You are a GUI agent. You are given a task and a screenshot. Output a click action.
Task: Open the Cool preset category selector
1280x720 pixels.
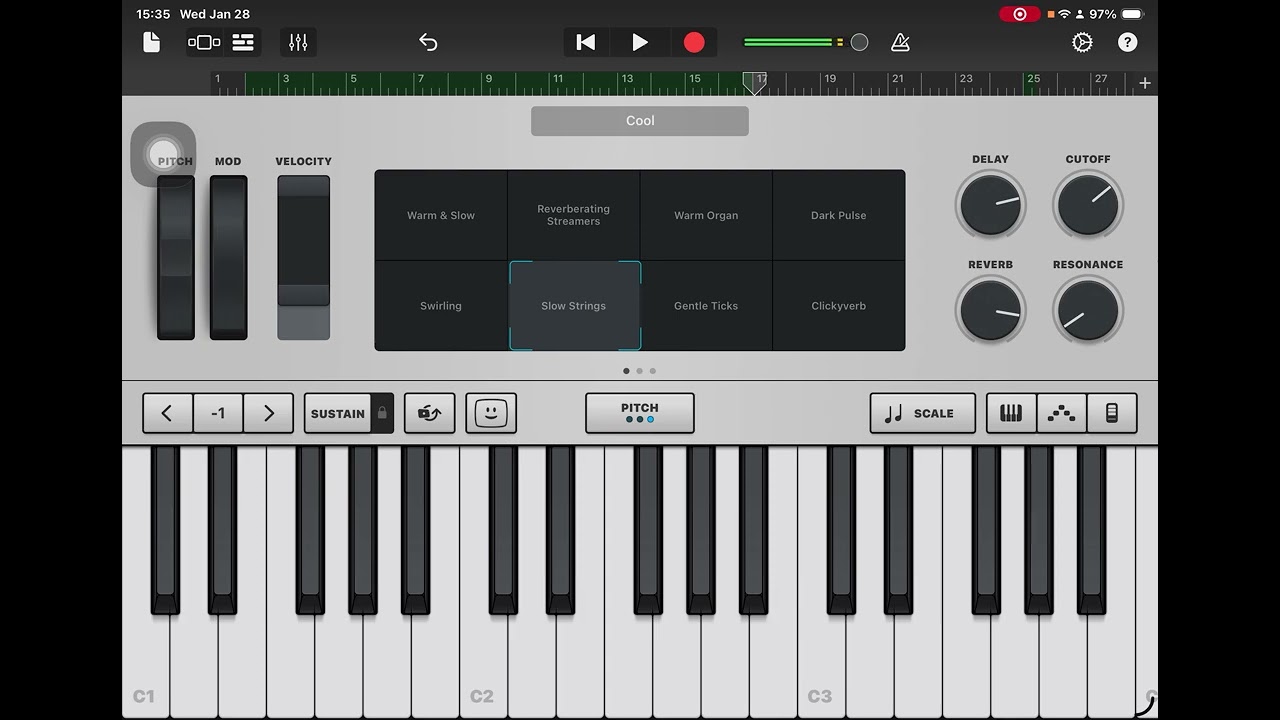tap(640, 121)
